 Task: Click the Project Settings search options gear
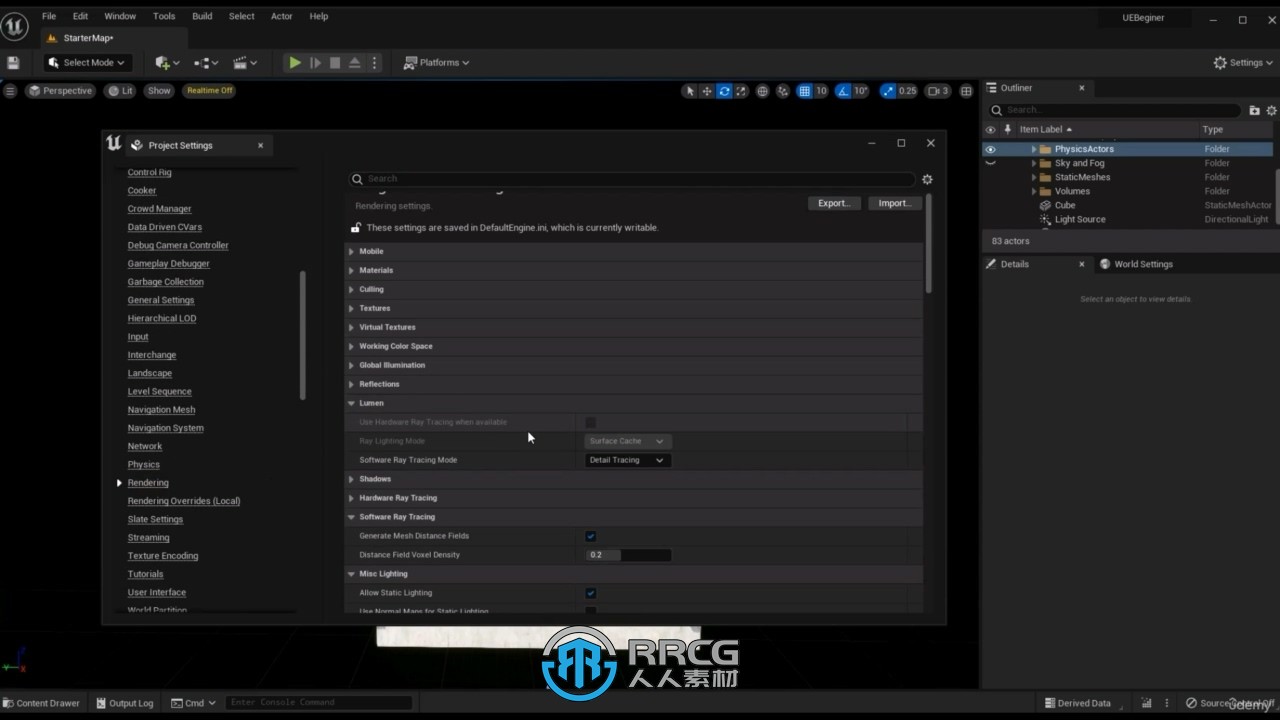(927, 179)
